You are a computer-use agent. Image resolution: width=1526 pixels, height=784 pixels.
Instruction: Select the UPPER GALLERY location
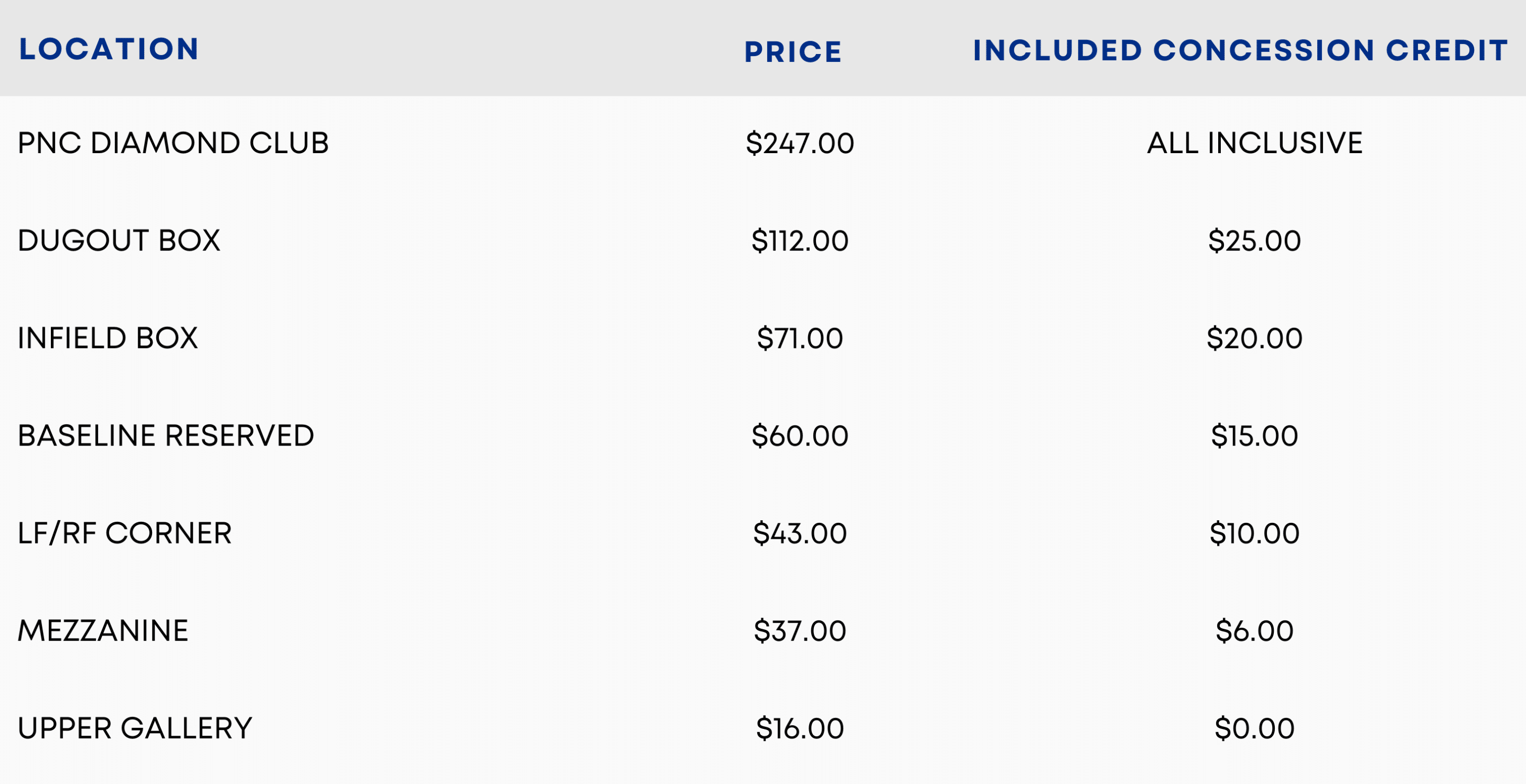[x=135, y=728]
